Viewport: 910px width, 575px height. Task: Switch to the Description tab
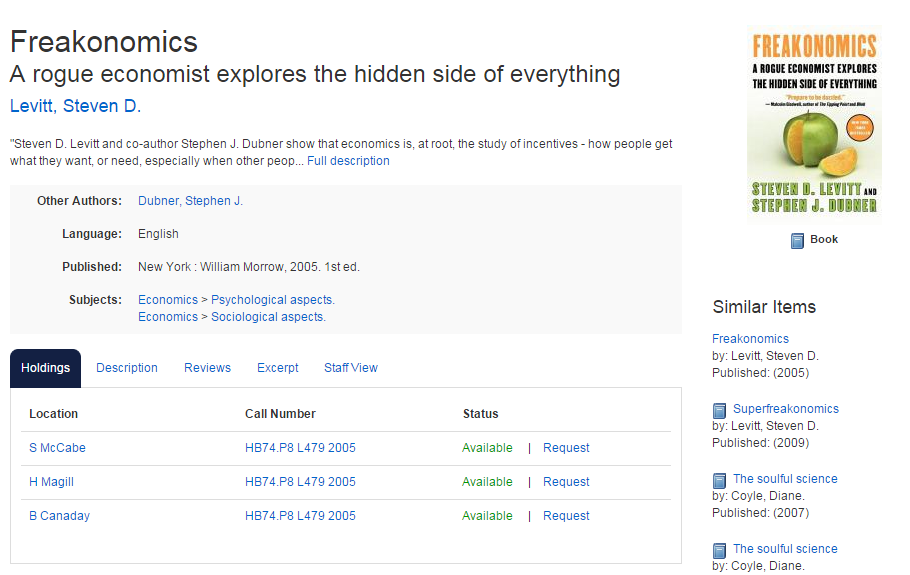tap(127, 368)
